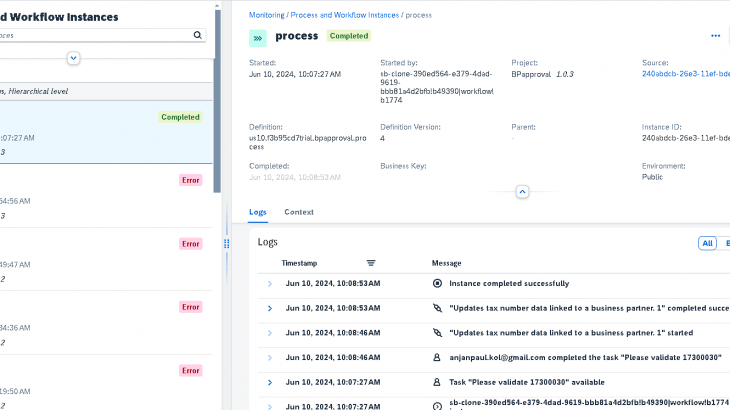The image size is (730, 410).
Task: Expand the tax number update completed row
Action: (270, 309)
